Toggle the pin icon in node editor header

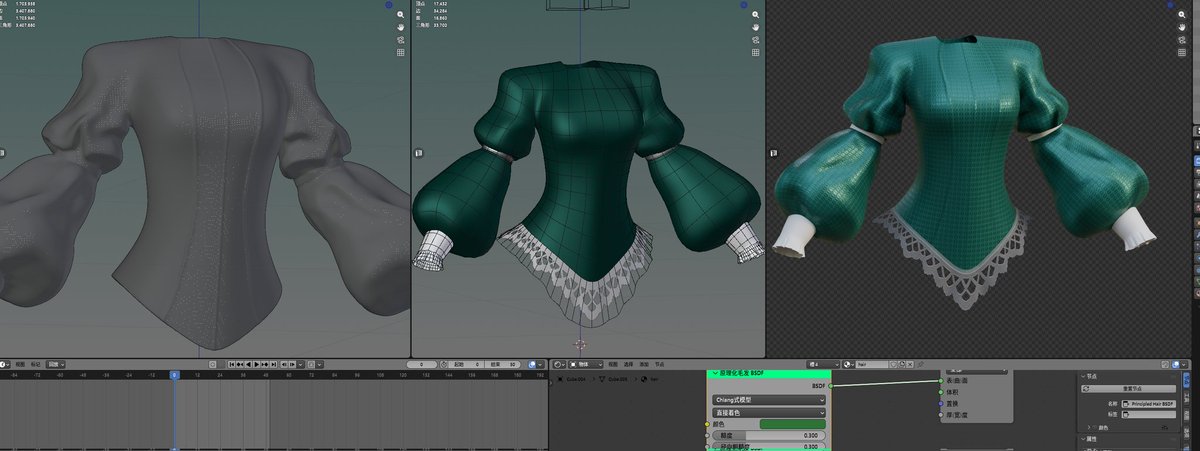921,364
